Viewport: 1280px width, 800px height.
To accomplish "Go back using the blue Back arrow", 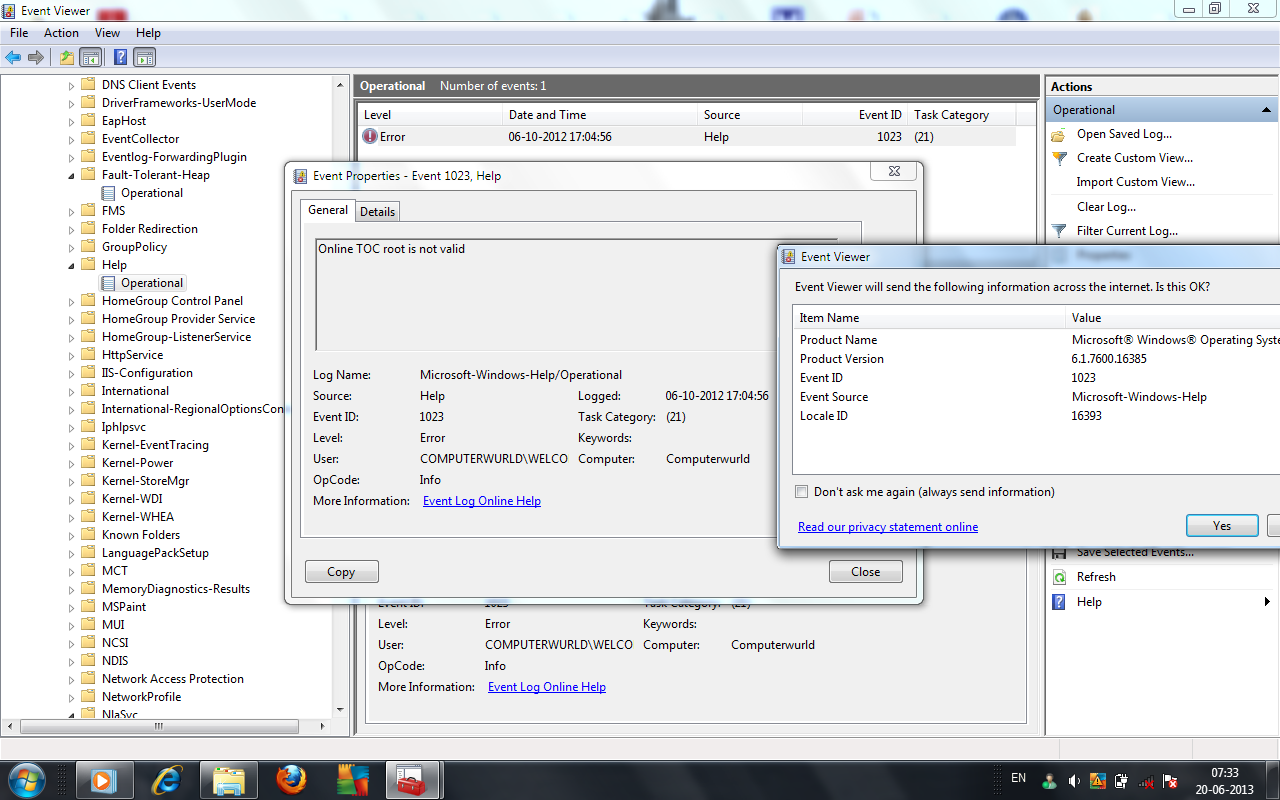I will [x=13, y=57].
